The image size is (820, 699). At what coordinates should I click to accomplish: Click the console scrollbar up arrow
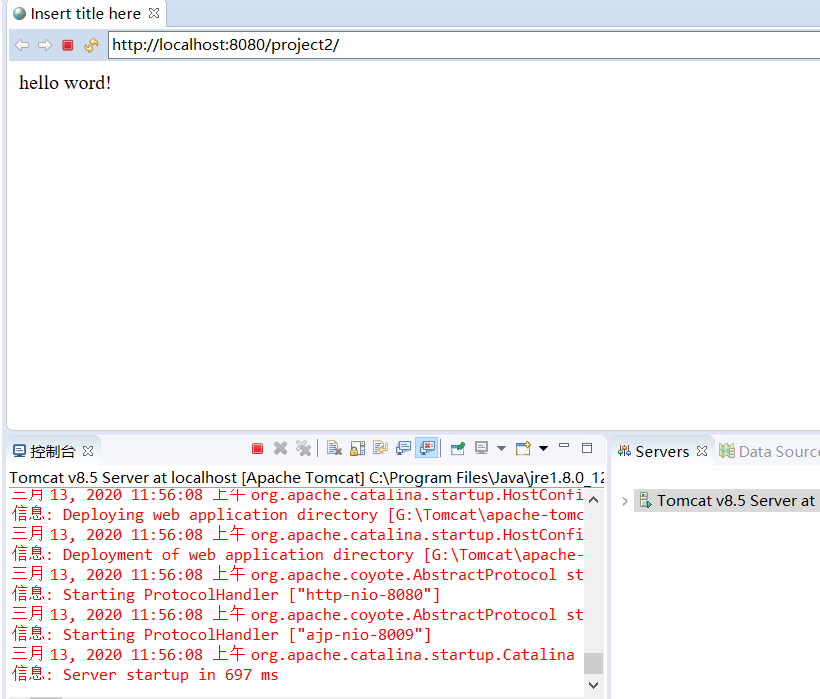(593, 500)
